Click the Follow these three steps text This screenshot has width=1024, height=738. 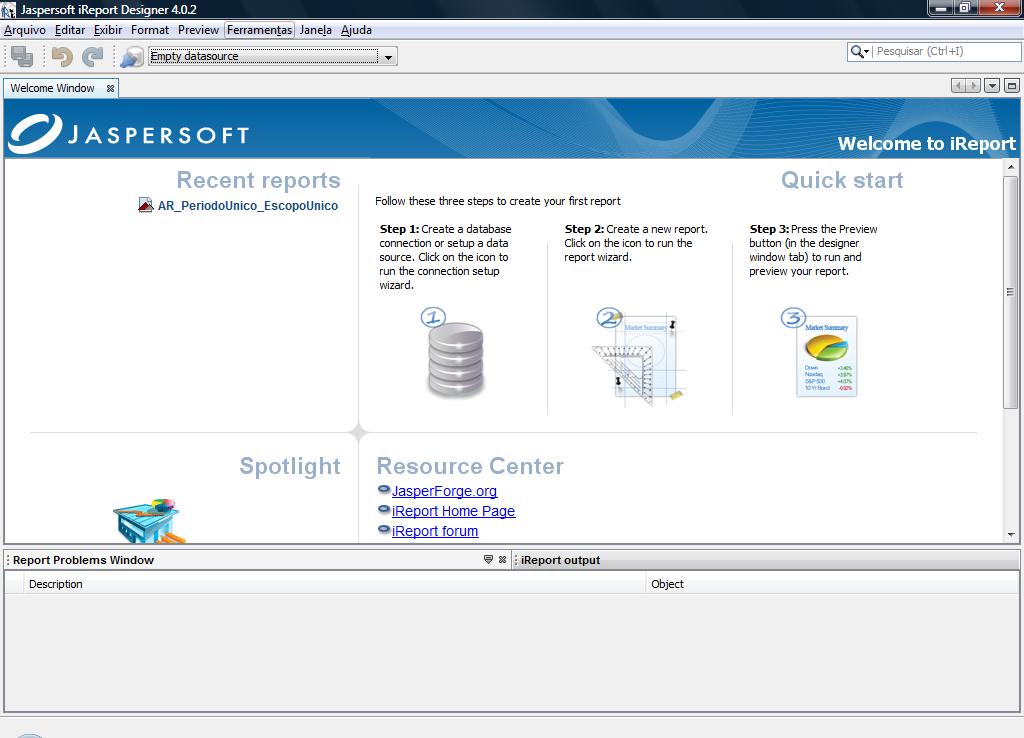pyautogui.click(x=498, y=201)
